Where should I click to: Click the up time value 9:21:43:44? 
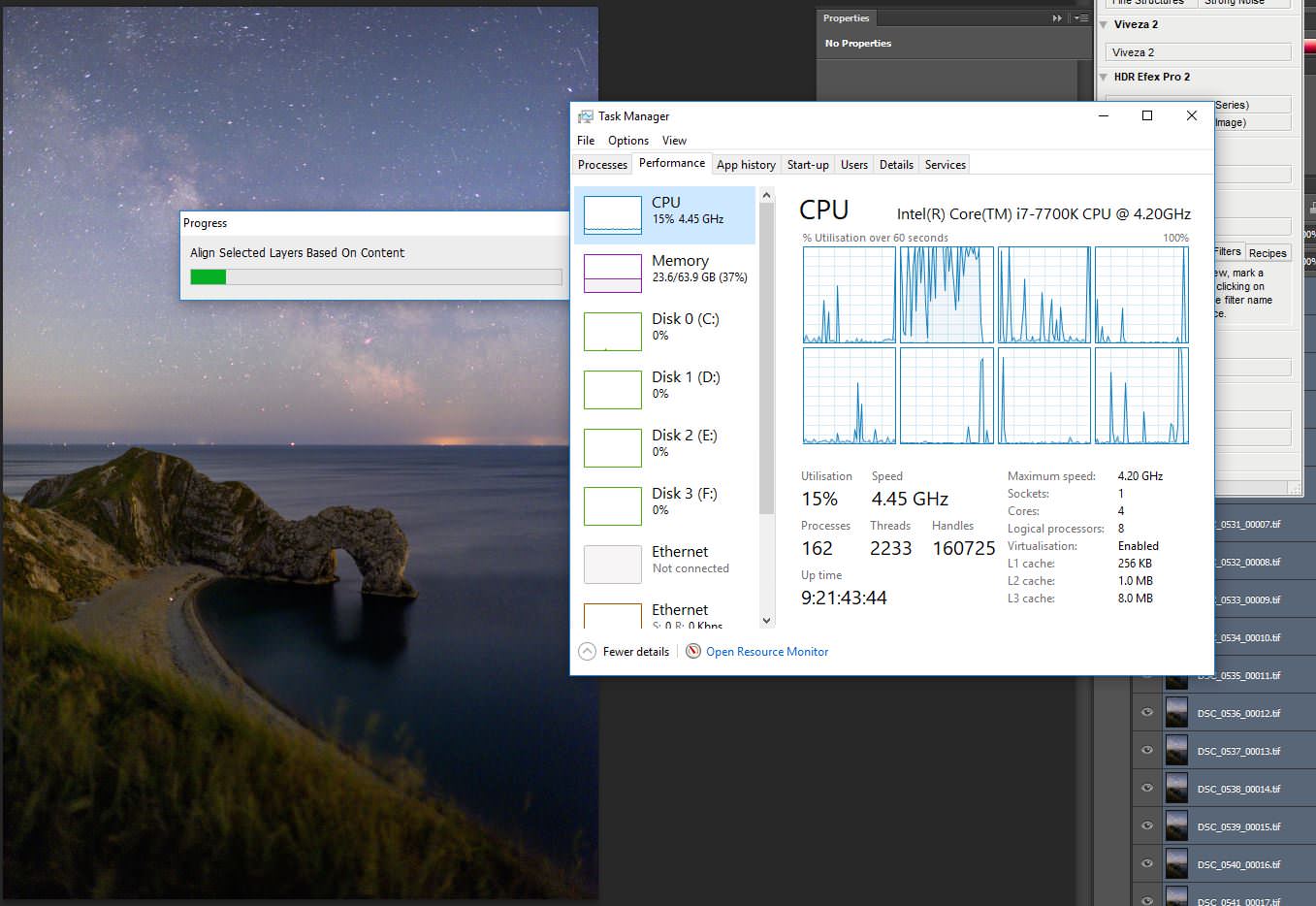pos(844,598)
